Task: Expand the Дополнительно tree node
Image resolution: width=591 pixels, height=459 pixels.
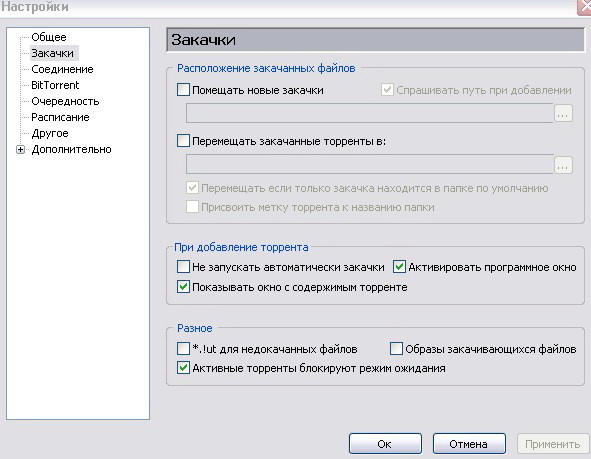Action: [x=20, y=150]
